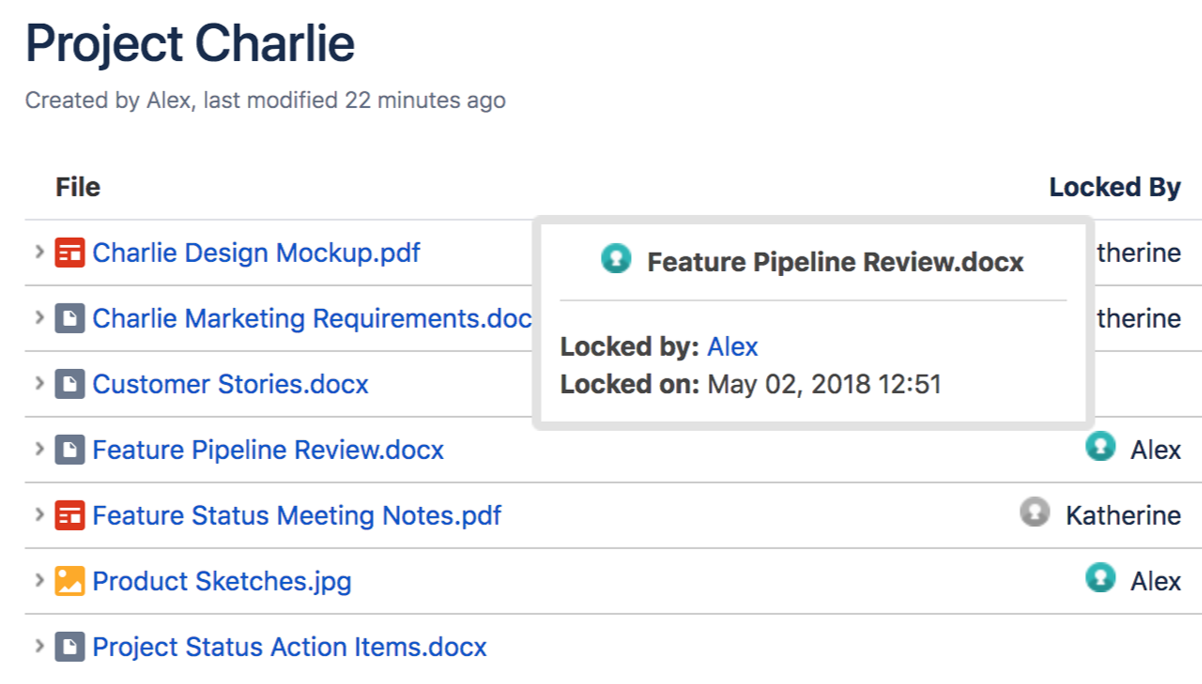Open Project Status Action Items.docx
Screen dimensions: 1202x684
pos(289,647)
